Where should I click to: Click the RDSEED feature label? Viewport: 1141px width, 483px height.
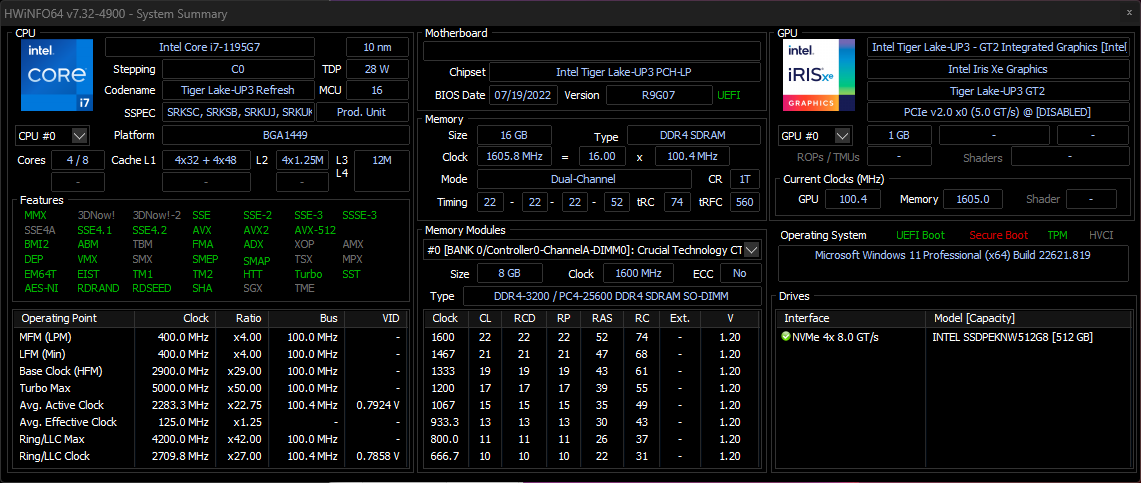[x=152, y=288]
